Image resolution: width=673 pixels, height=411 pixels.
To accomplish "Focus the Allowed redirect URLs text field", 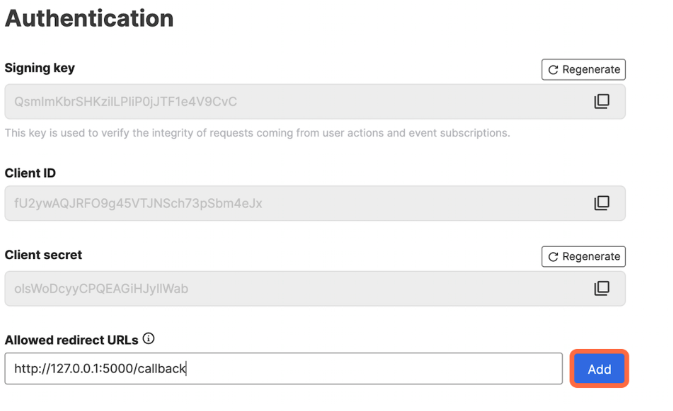I will [284, 369].
